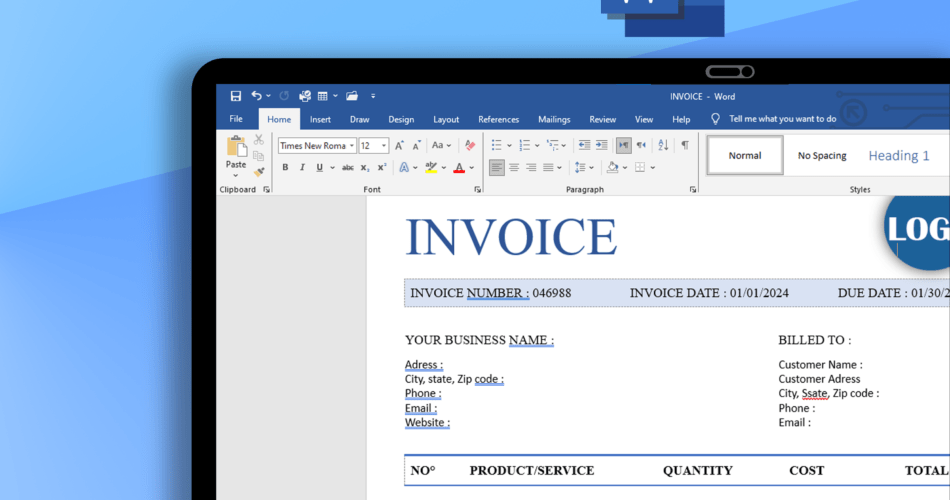Apply the Normal style
The image size is (950, 500).
[x=745, y=156]
